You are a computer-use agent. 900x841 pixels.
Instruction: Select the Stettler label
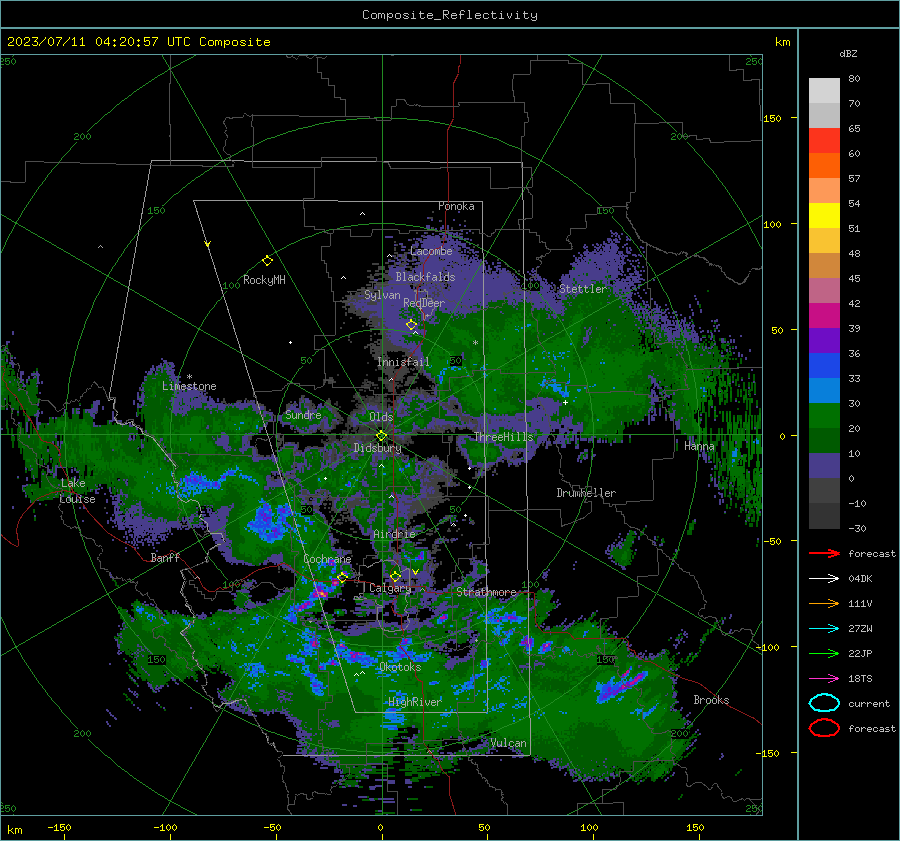[x=583, y=289]
